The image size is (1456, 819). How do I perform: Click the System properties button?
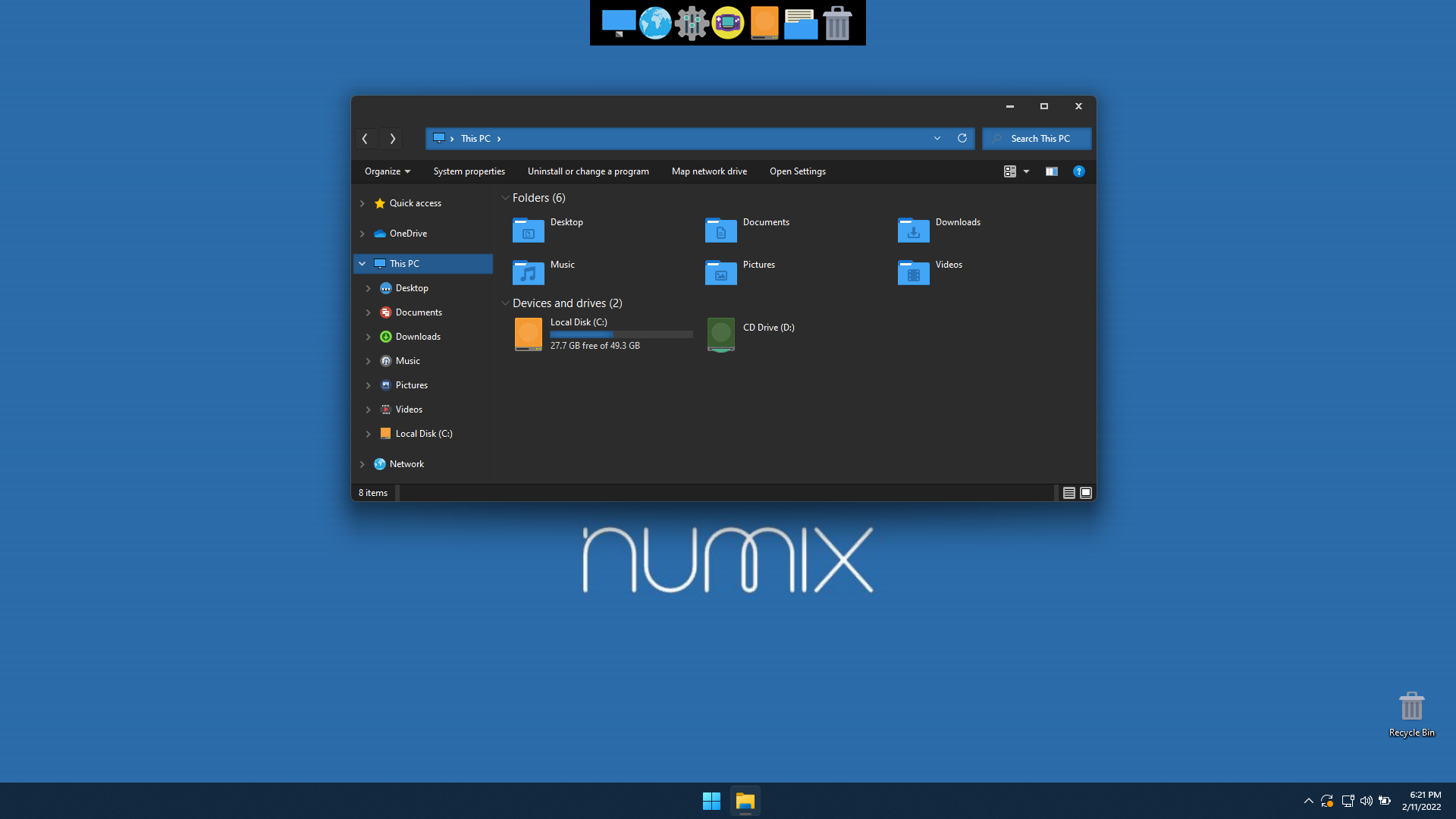tap(469, 171)
